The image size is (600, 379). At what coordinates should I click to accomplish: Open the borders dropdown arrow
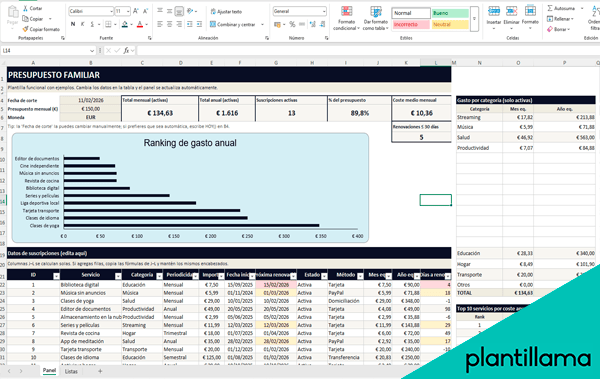[x=115, y=25]
